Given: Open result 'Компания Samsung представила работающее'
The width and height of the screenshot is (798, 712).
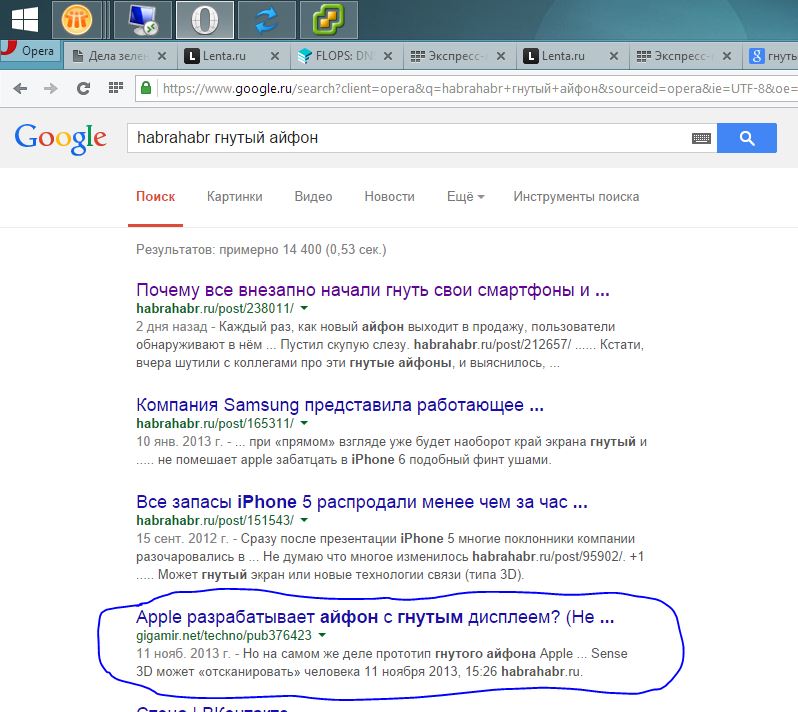Looking at the screenshot, I should [x=340, y=405].
